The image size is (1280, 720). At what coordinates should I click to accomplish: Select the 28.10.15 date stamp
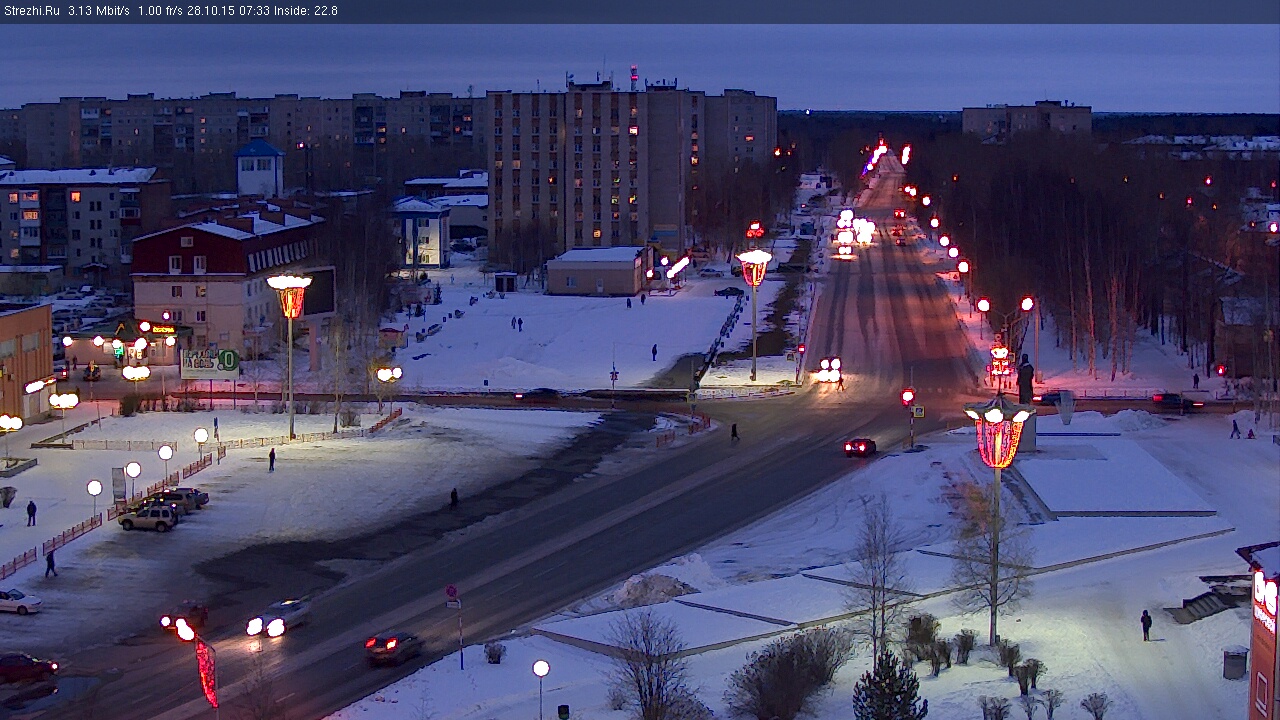pyautogui.click(x=211, y=11)
